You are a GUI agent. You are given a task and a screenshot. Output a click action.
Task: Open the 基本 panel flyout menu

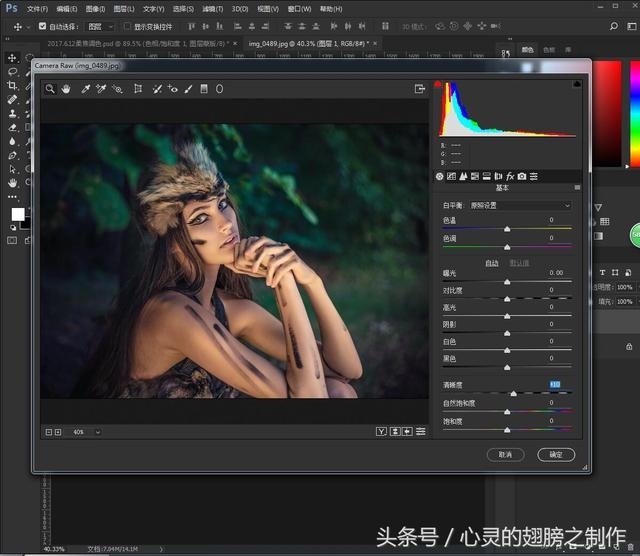click(x=577, y=187)
